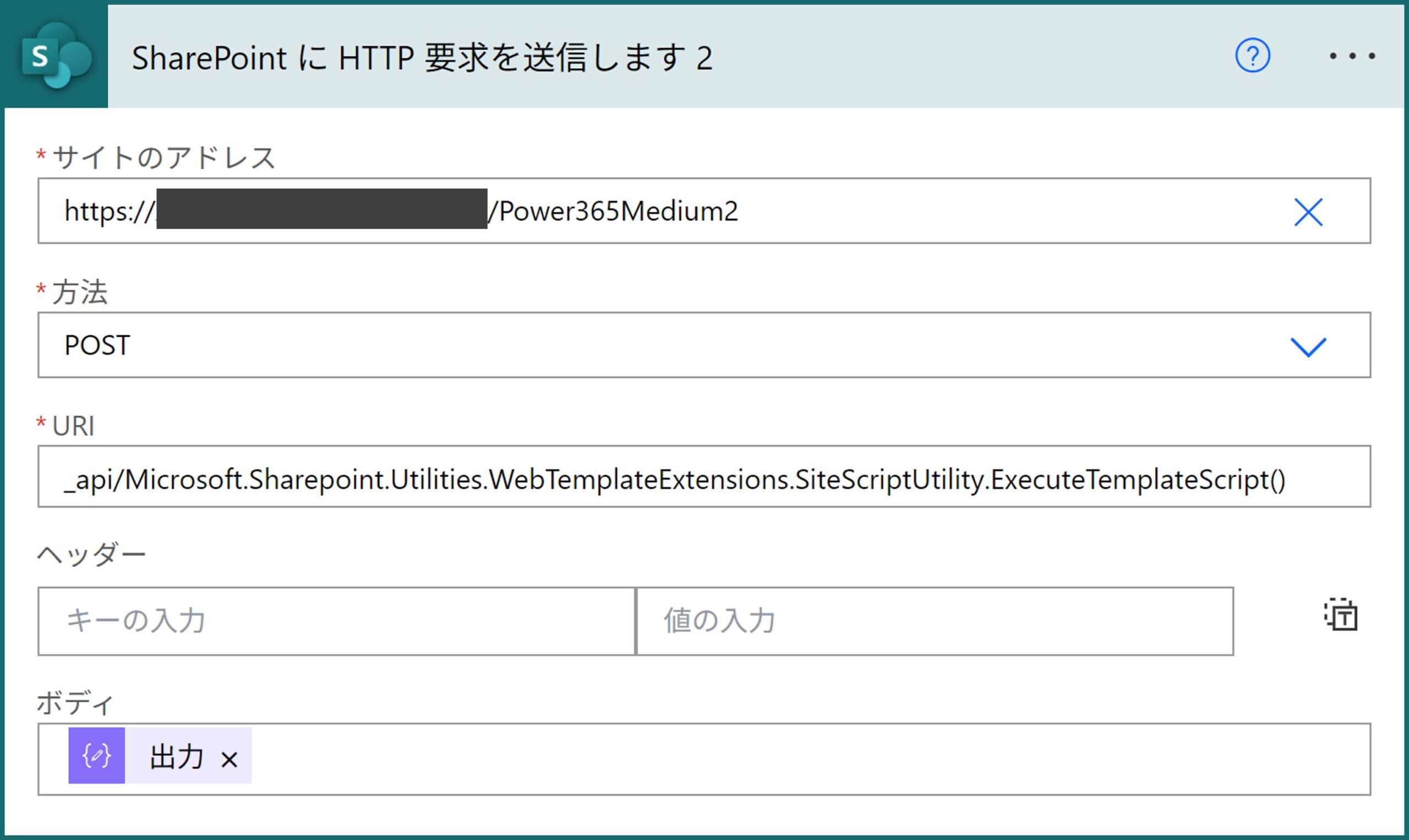Image resolution: width=1409 pixels, height=840 pixels.
Task: Click the サイトのアドレス label
Action: click(163, 157)
